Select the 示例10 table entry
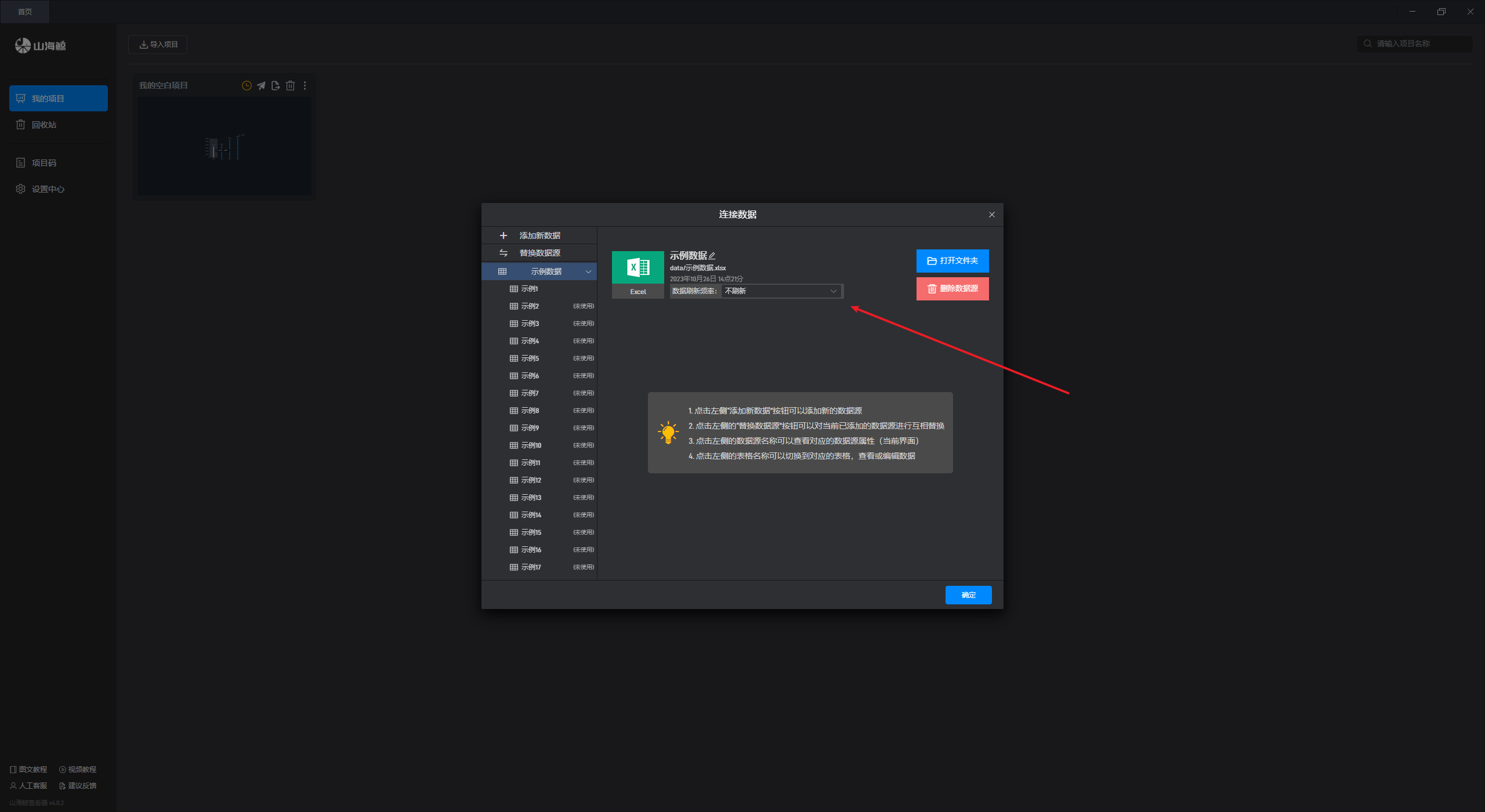 (x=531, y=445)
